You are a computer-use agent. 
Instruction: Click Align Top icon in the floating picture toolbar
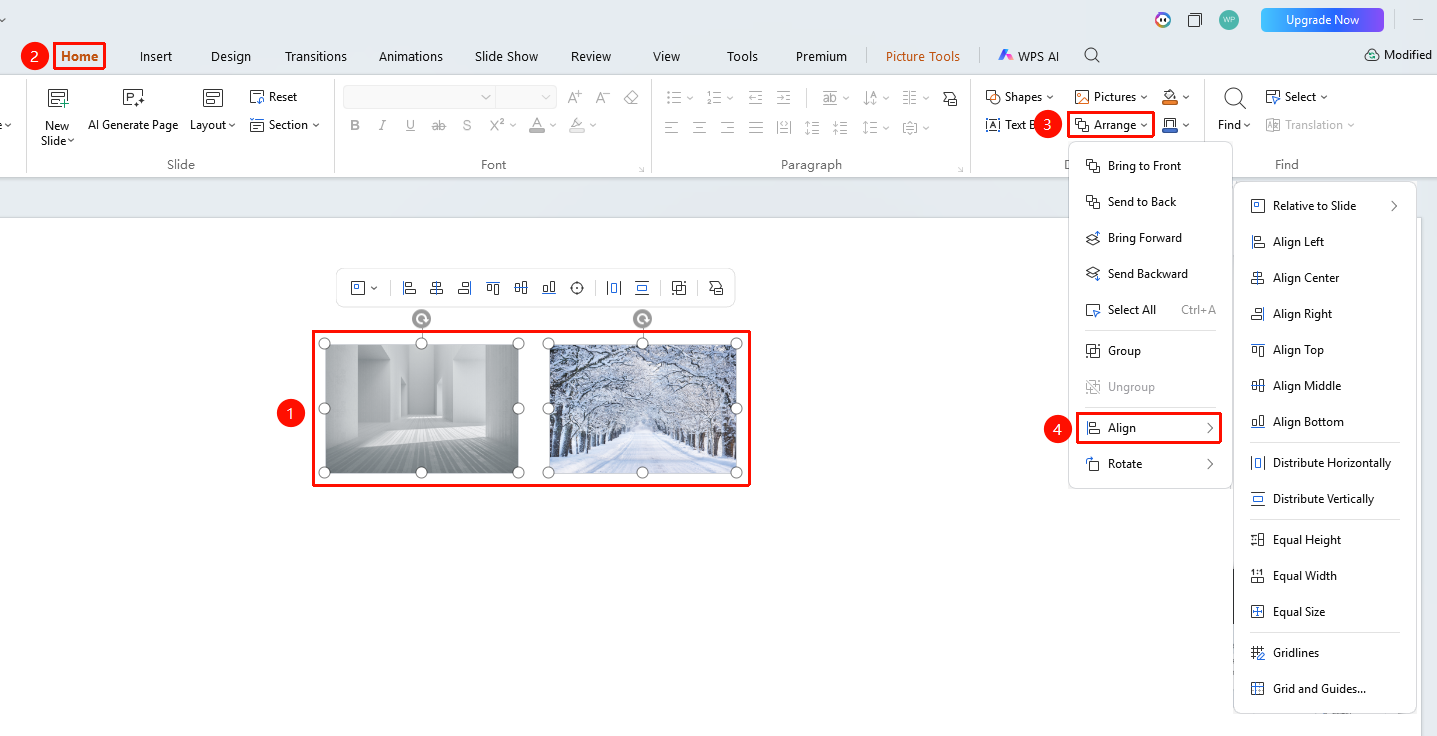493,288
